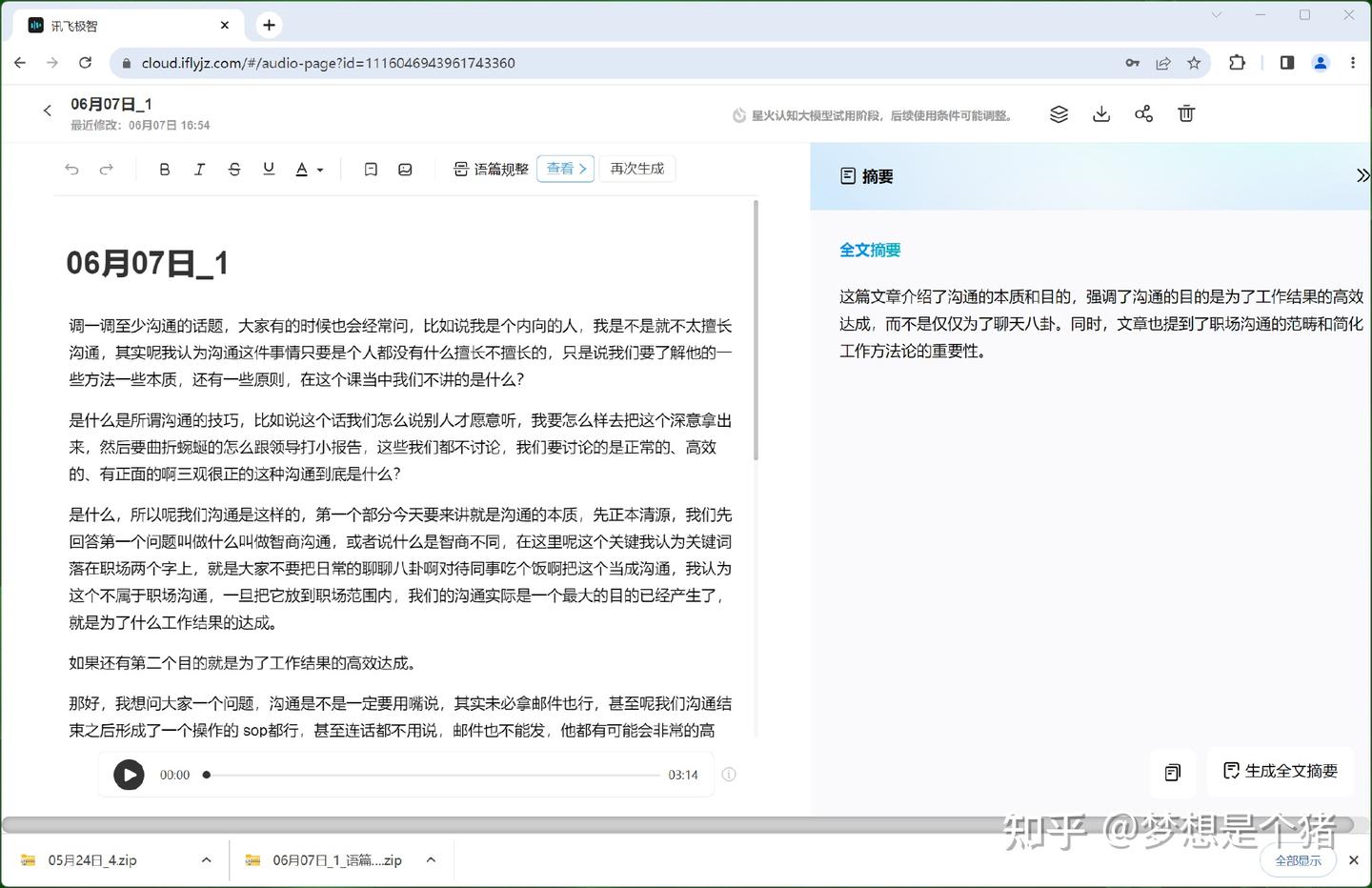
Task: Insert an emoji from the toolbar
Action: click(405, 169)
